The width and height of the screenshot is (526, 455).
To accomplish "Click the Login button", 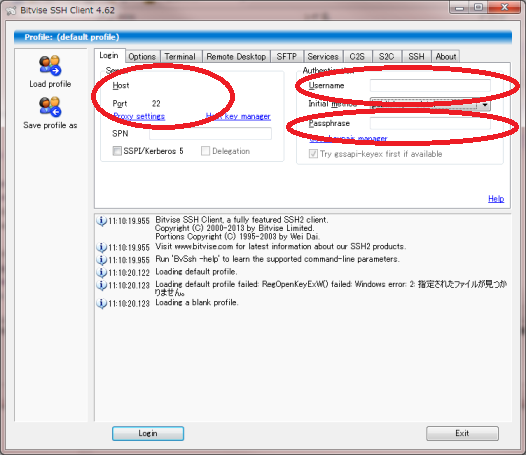I will point(148,433).
